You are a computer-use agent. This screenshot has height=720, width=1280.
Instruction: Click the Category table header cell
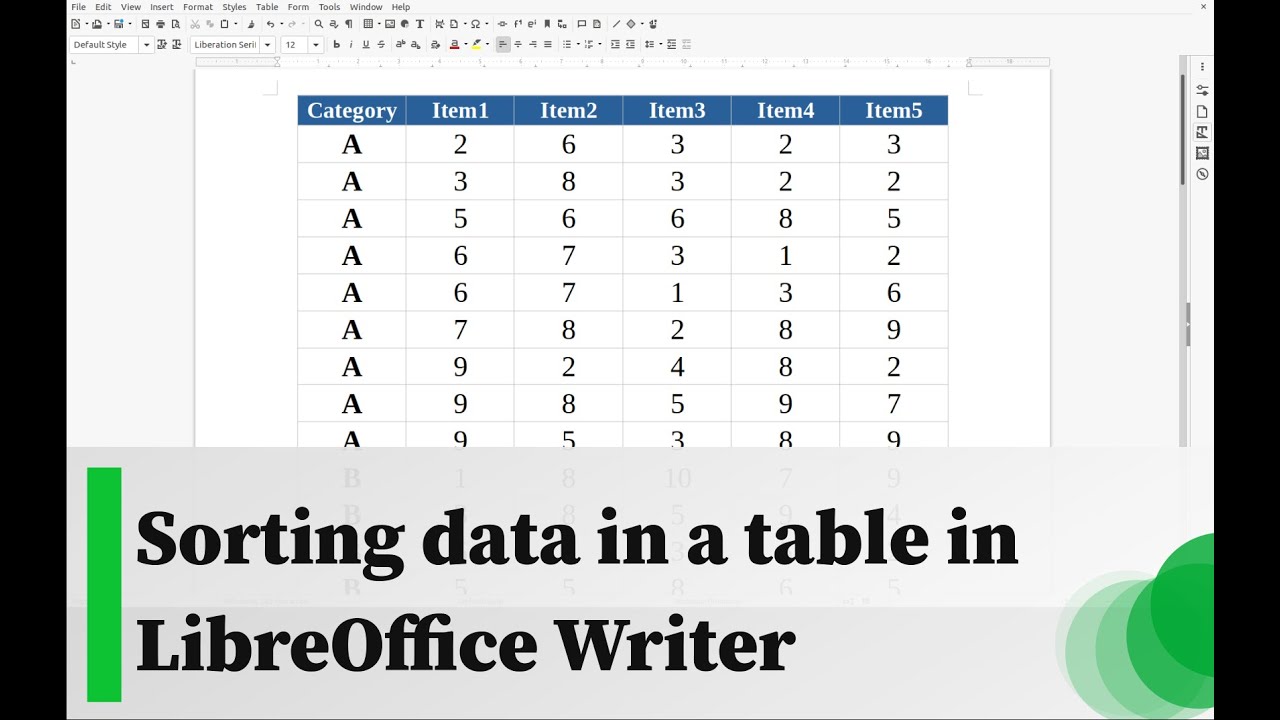(352, 110)
